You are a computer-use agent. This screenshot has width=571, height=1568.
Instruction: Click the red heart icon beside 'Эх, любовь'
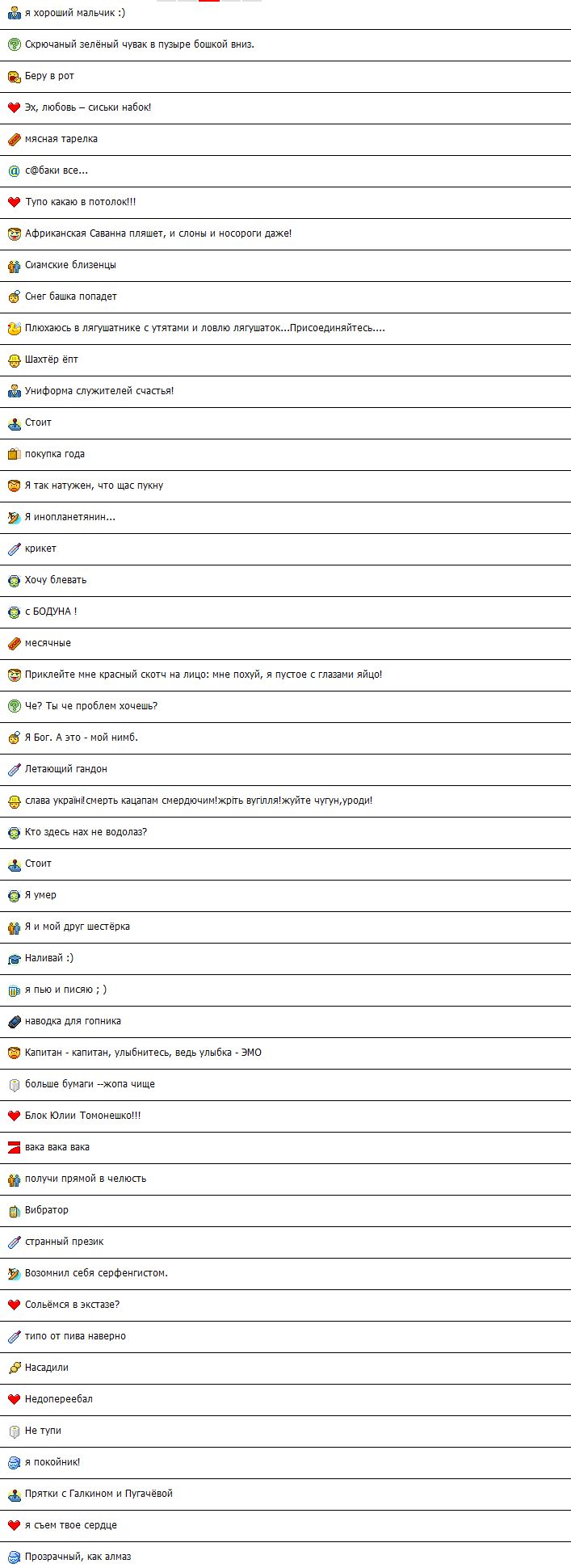click(14, 107)
